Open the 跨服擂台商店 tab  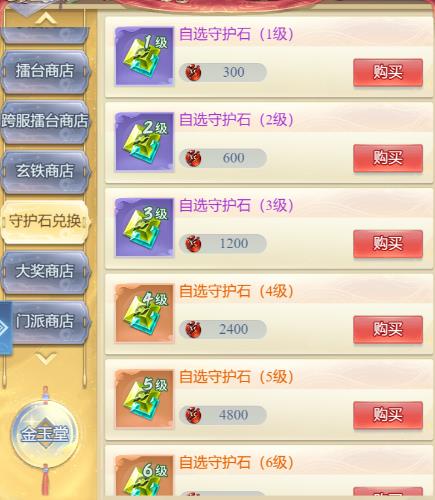click(x=45, y=121)
